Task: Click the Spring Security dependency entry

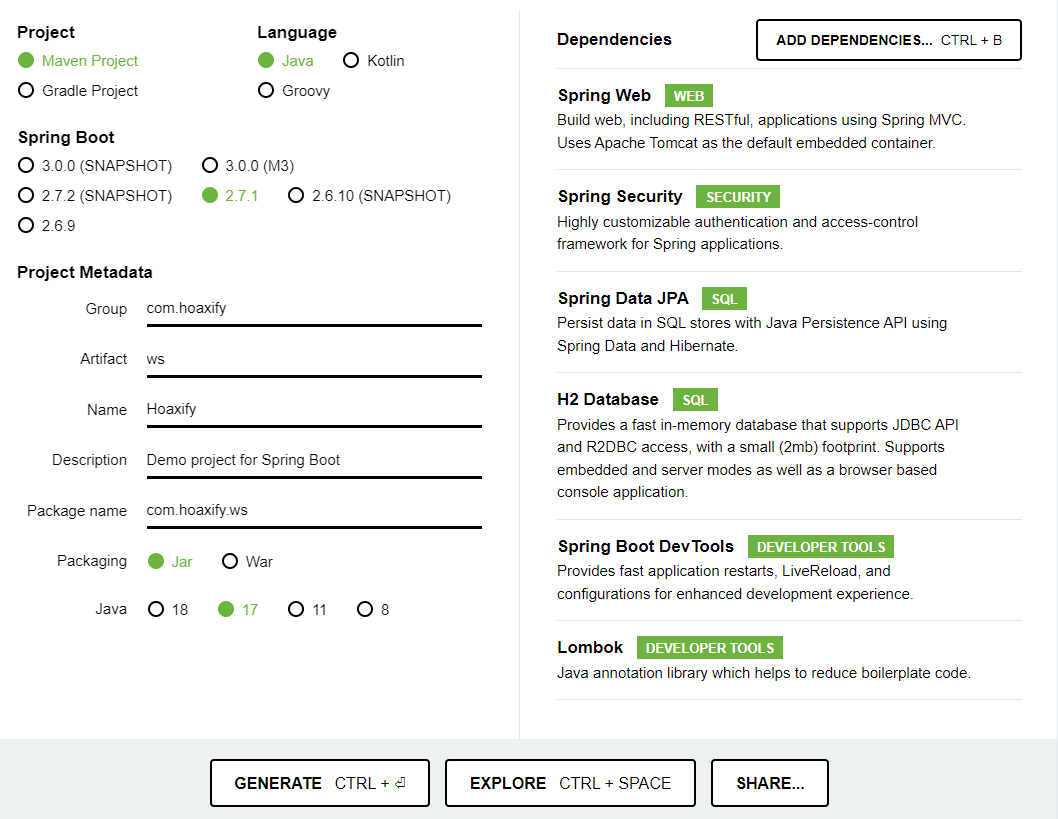Action: click(620, 197)
